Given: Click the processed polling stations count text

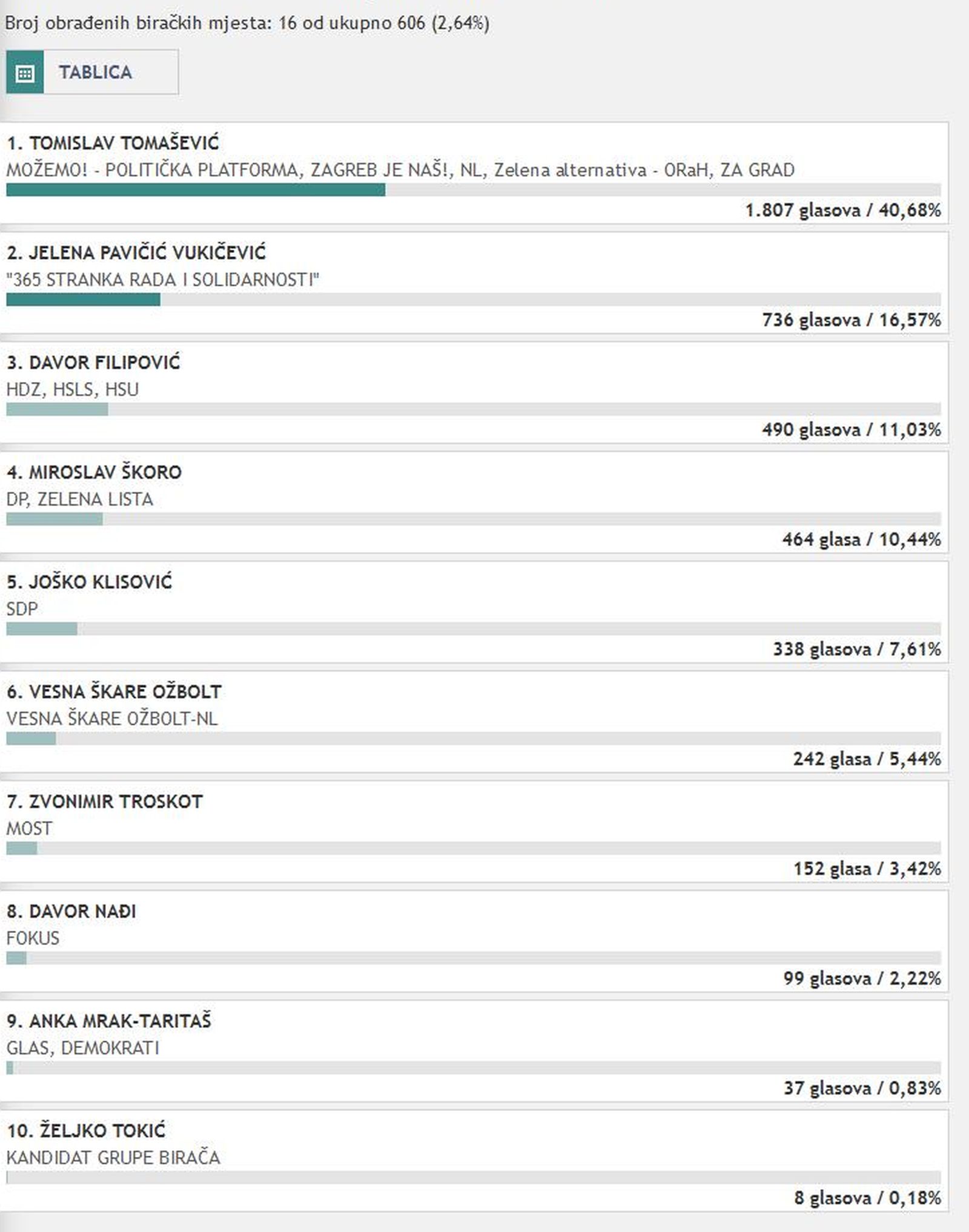Looking at the screenshot, I should [247, 23].
